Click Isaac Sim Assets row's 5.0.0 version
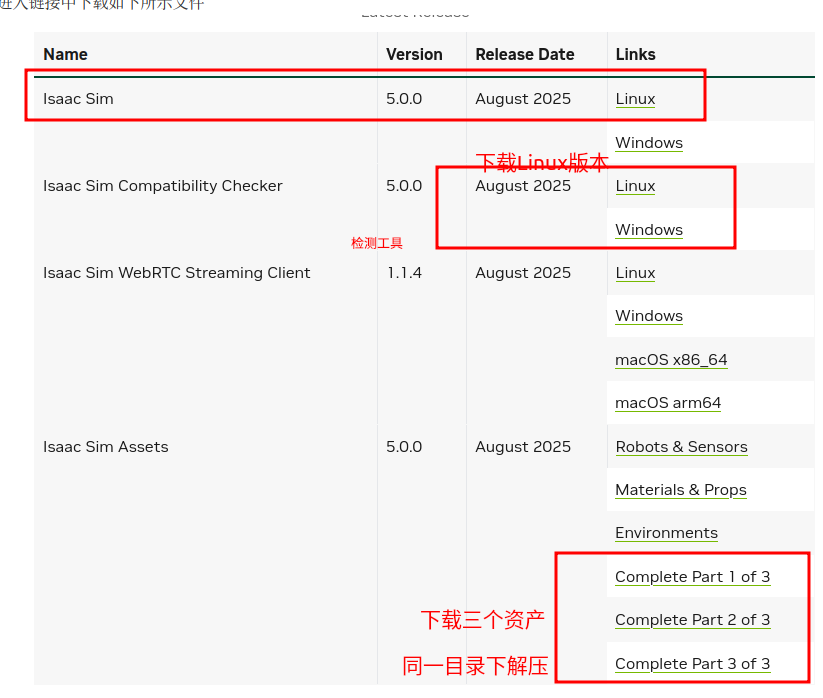The height and width of the screenshot is (698, 823). pyautogui.click(x=404, y=447)
